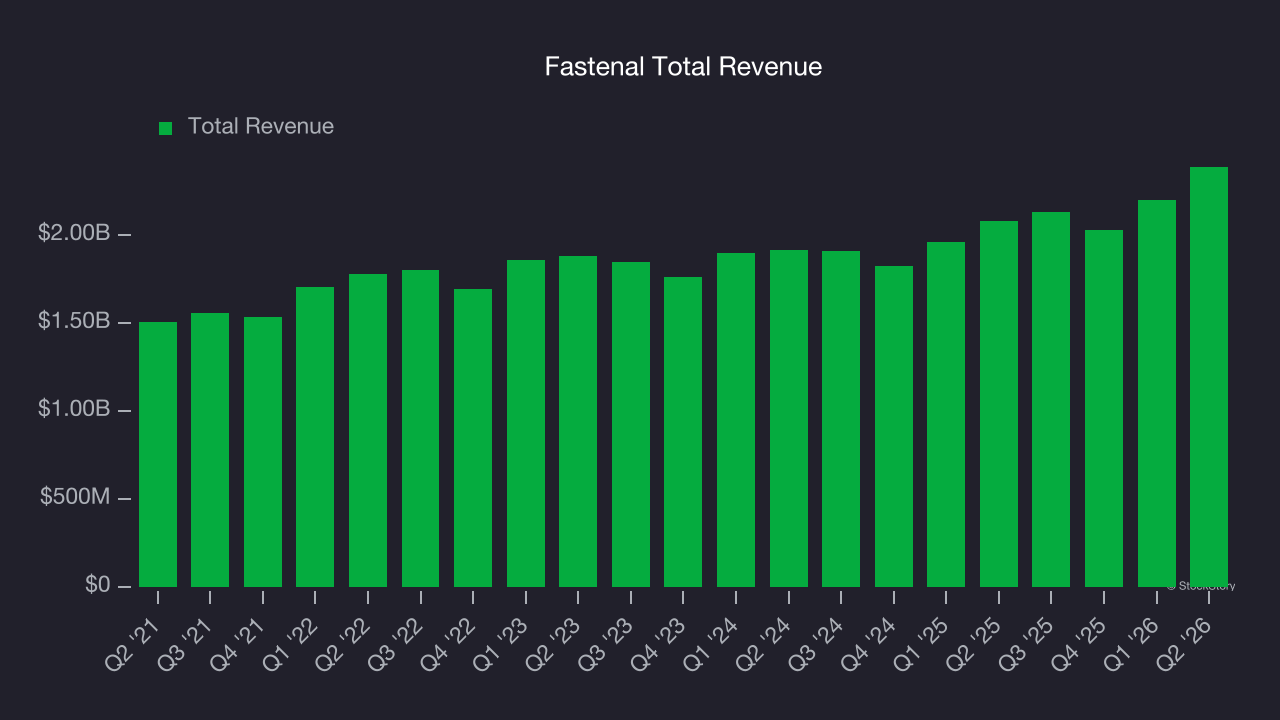Select the Q1 '24 revenue bar
Screen dimensions: 1280x720
736,420
